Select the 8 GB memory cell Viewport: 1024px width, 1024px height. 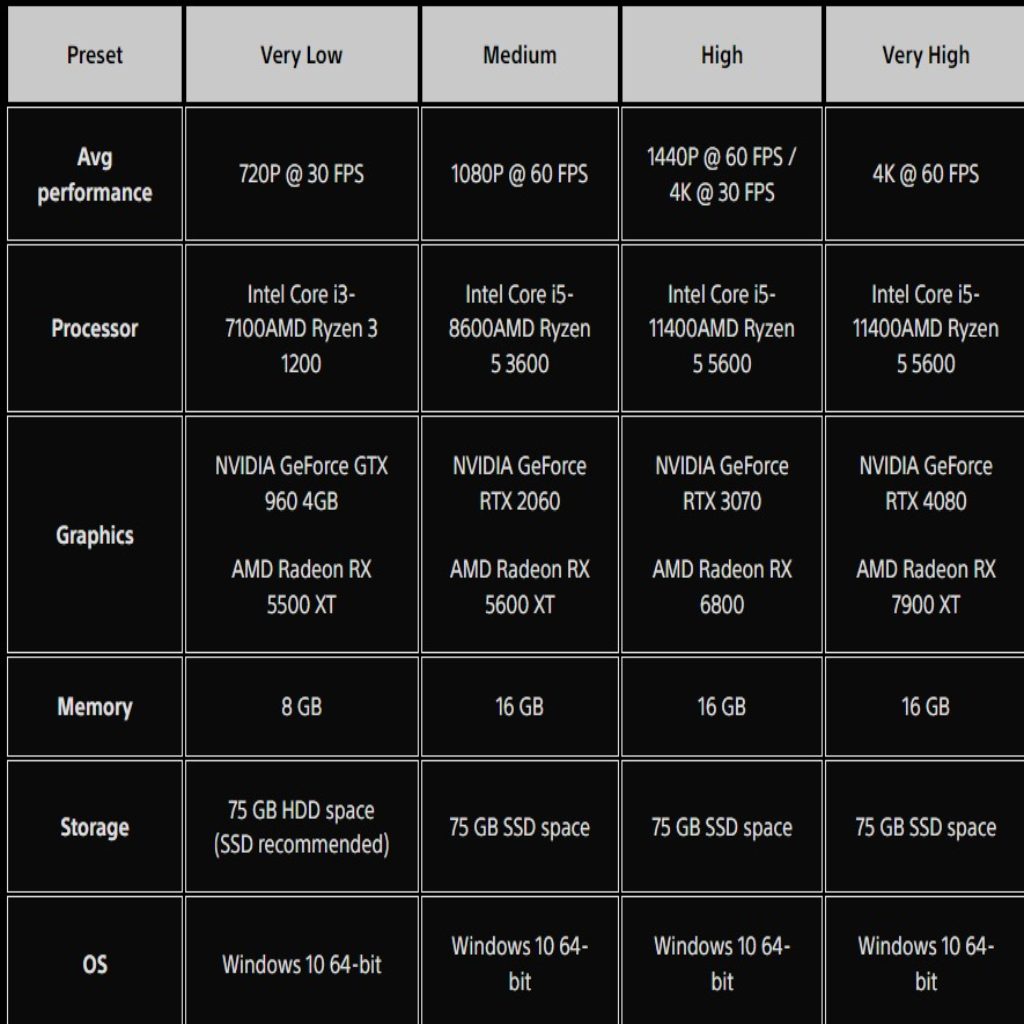click(x=301, y=707)
